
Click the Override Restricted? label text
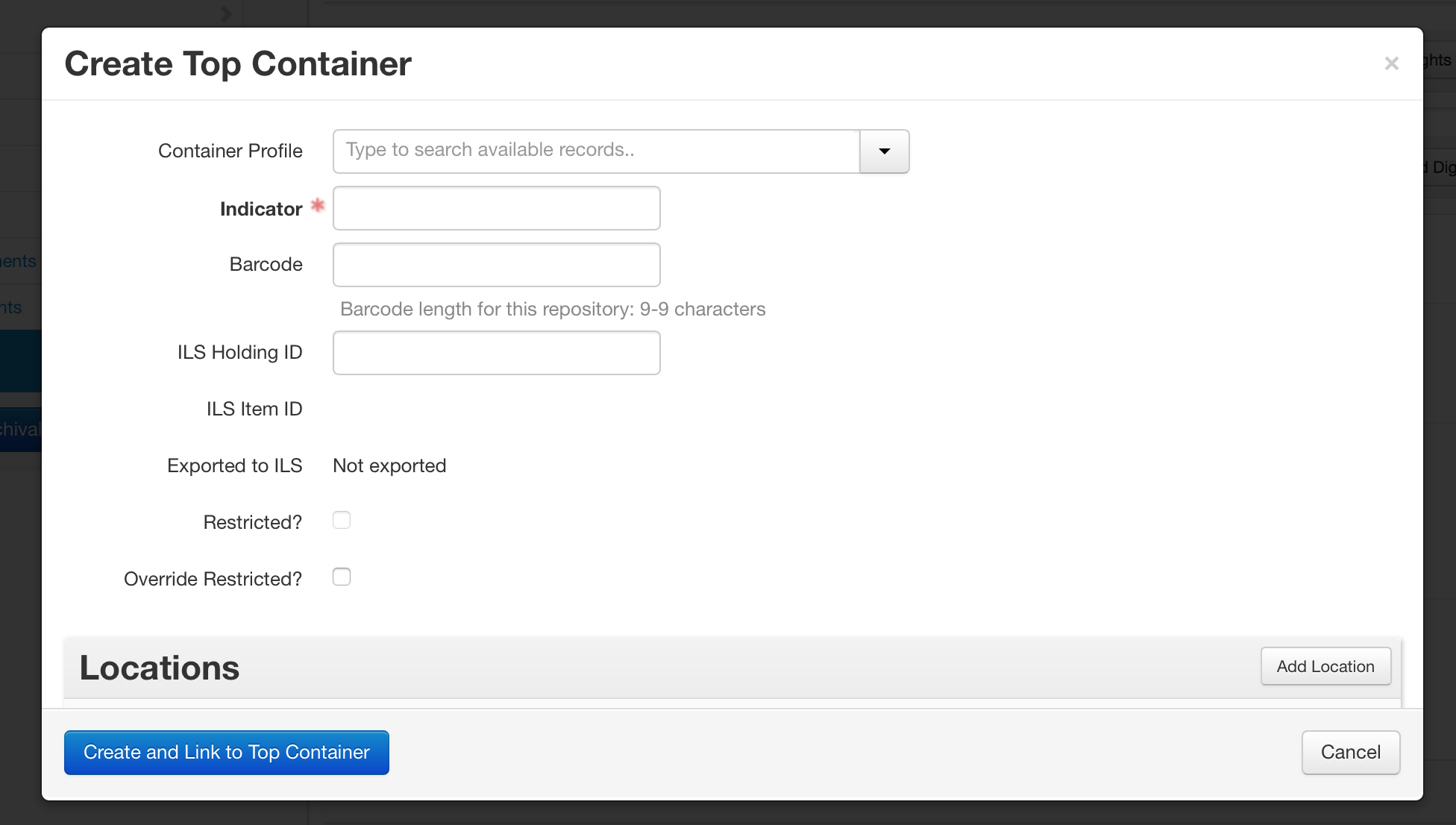(213, 579)
